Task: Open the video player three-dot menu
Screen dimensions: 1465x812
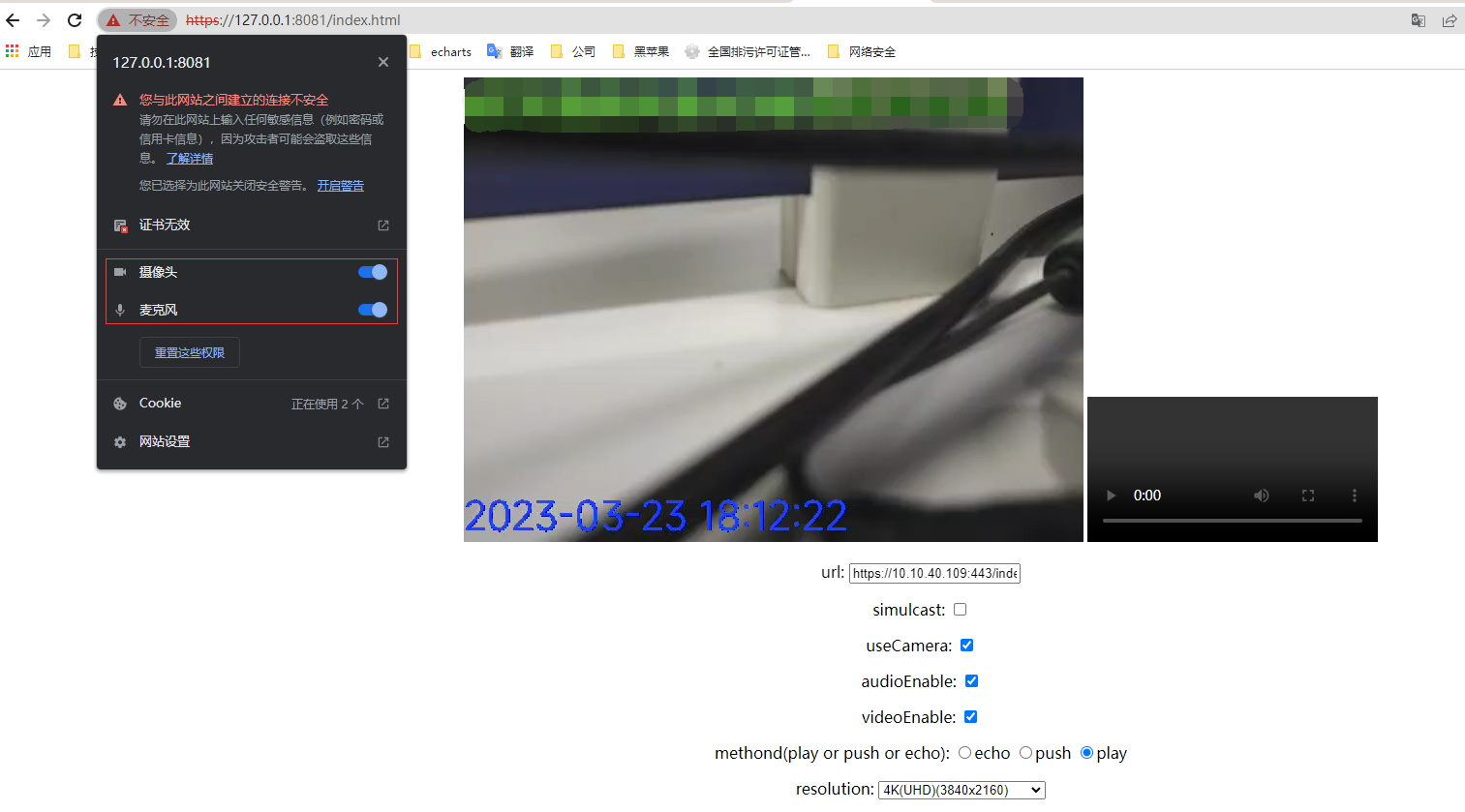Action: (x=1354, y=495)
